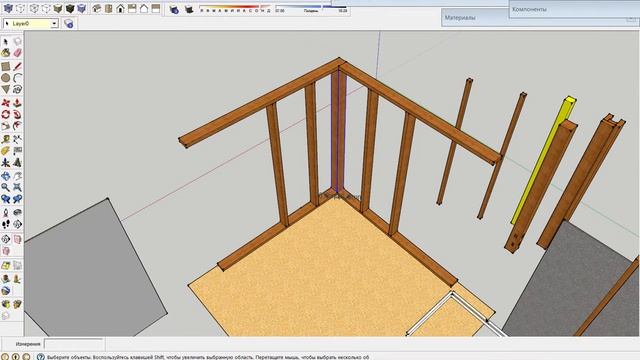Click the Google Earth preview icon
Screen dimensions: 640x360
tap(6, 291)
